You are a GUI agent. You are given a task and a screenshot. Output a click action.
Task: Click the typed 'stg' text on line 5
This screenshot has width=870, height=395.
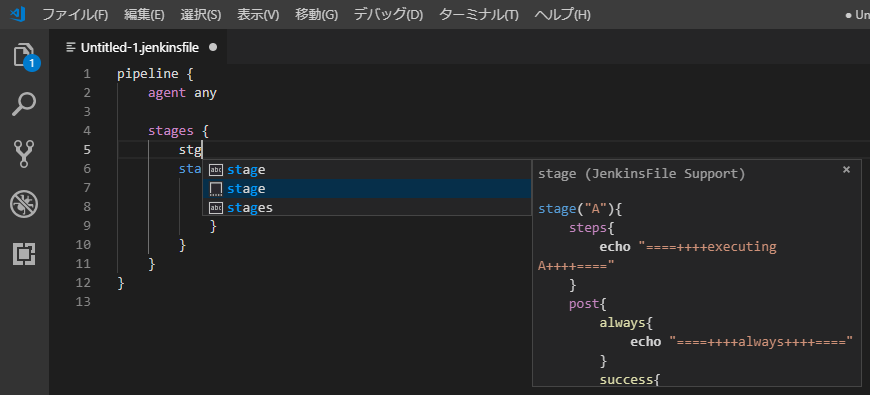190,150
